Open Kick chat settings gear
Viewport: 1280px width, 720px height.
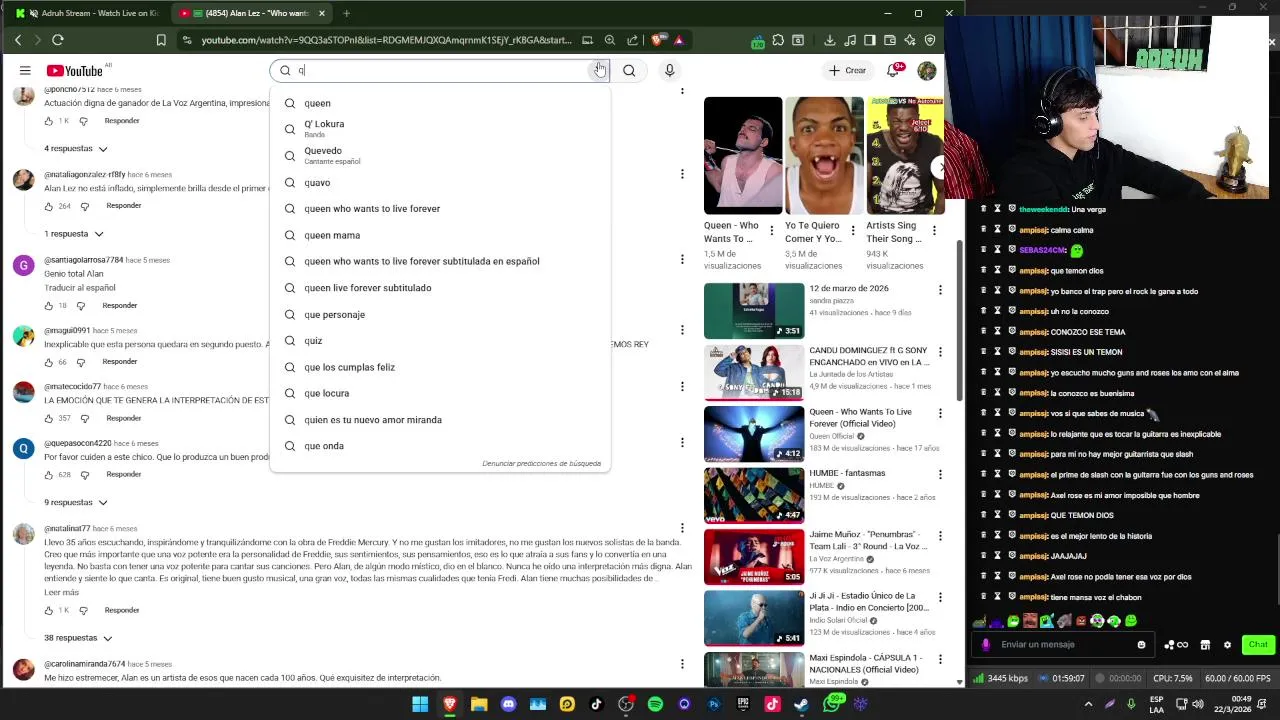[1227, 644]
